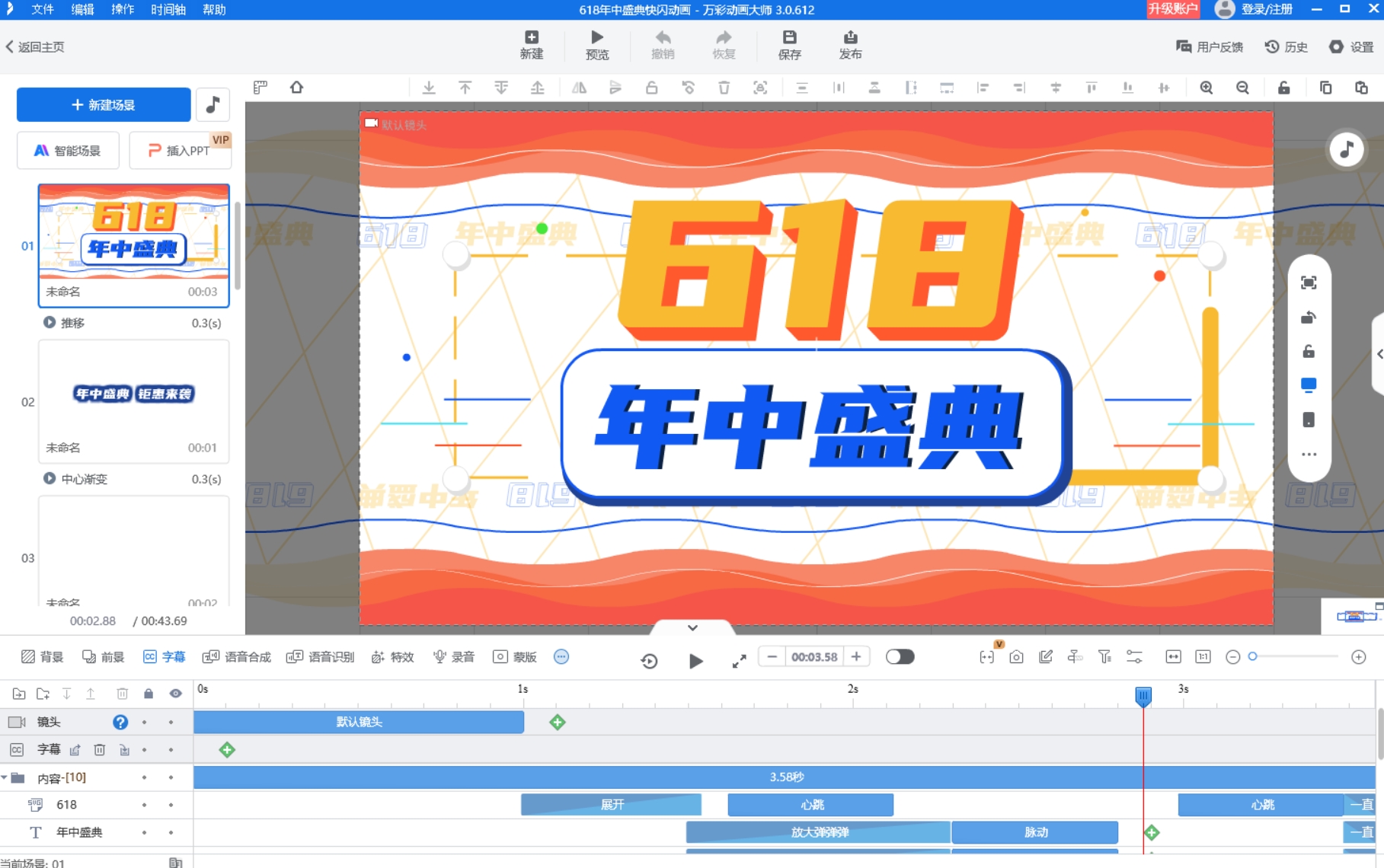
Task: Open the 时间轴 menu
Action: [167, 10]
